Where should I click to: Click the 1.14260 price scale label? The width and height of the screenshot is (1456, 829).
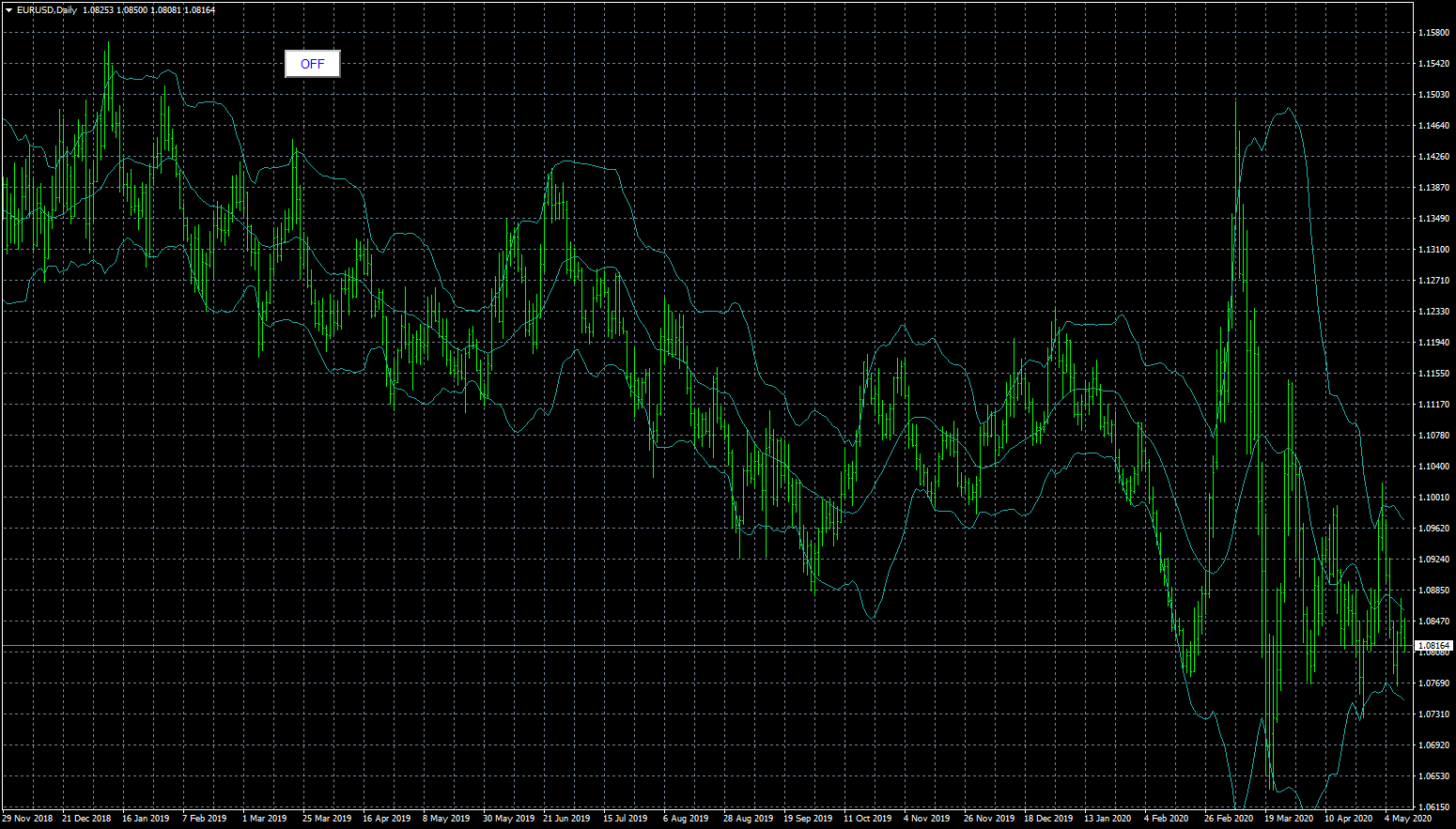pyautogui.click(x=1434, y=157)
